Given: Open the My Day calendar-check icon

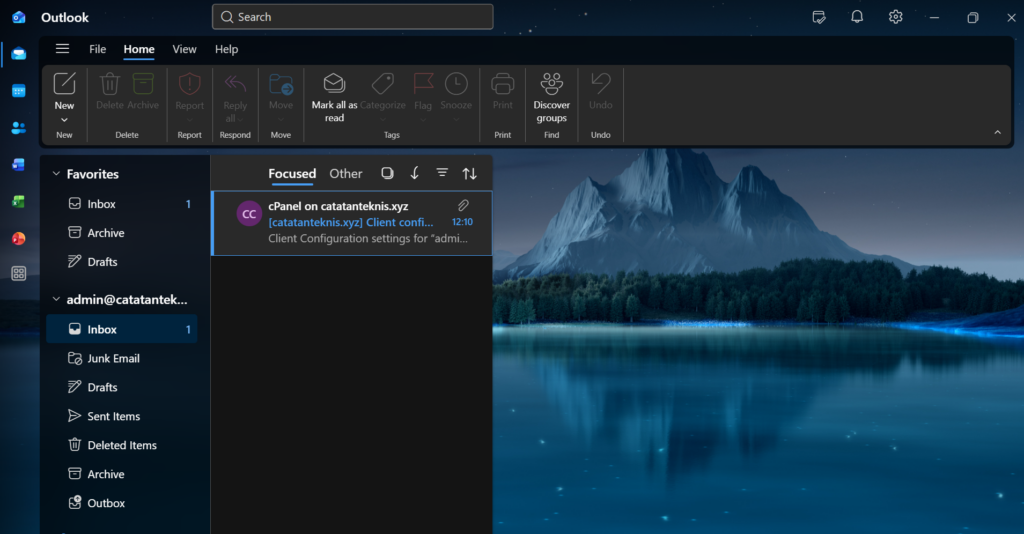Looking at the screenshot, I should [x=819, y=18].
